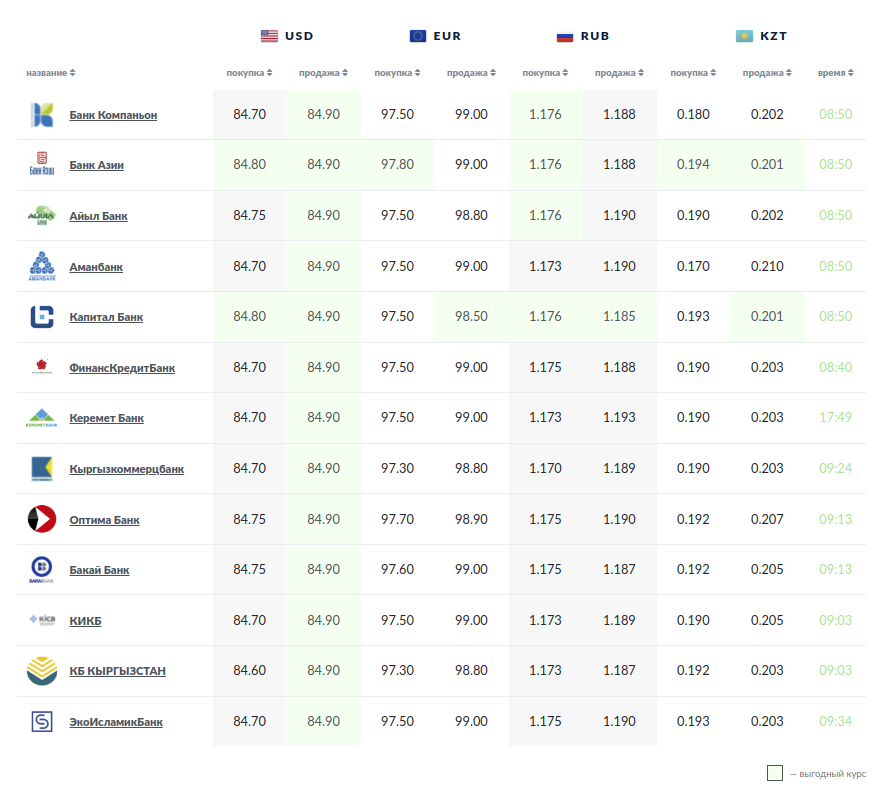Open the ФинансКредитБанк link
Viewport: 884px width, 805px height.
click(122, 368)
